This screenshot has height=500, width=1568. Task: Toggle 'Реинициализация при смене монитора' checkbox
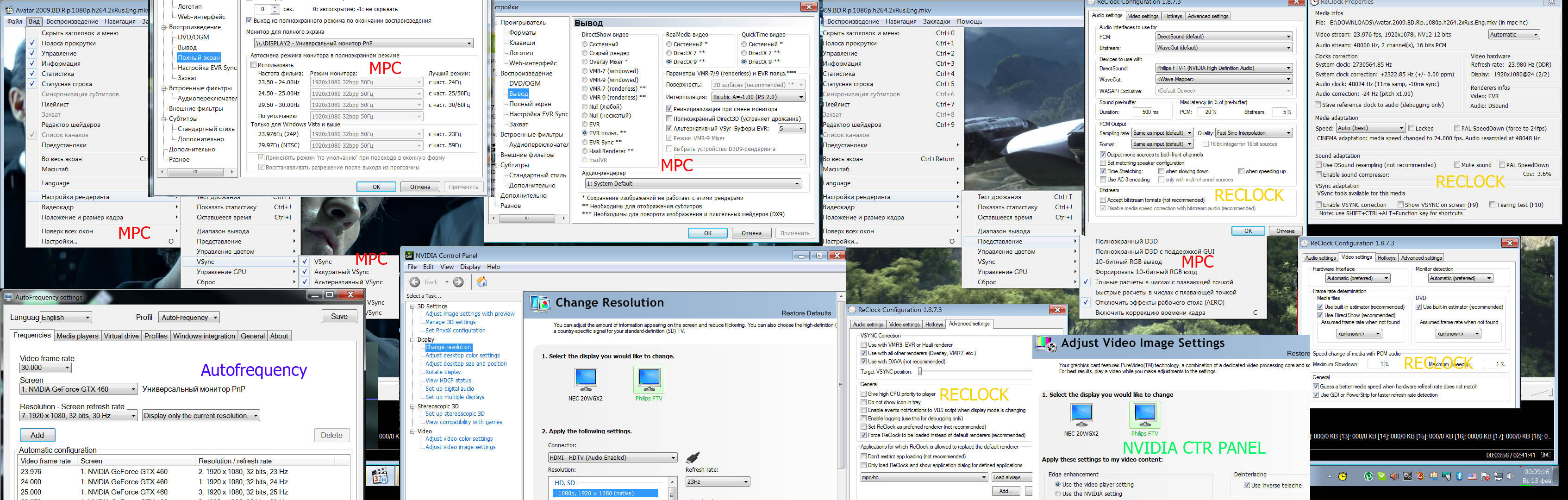[669, 109]
